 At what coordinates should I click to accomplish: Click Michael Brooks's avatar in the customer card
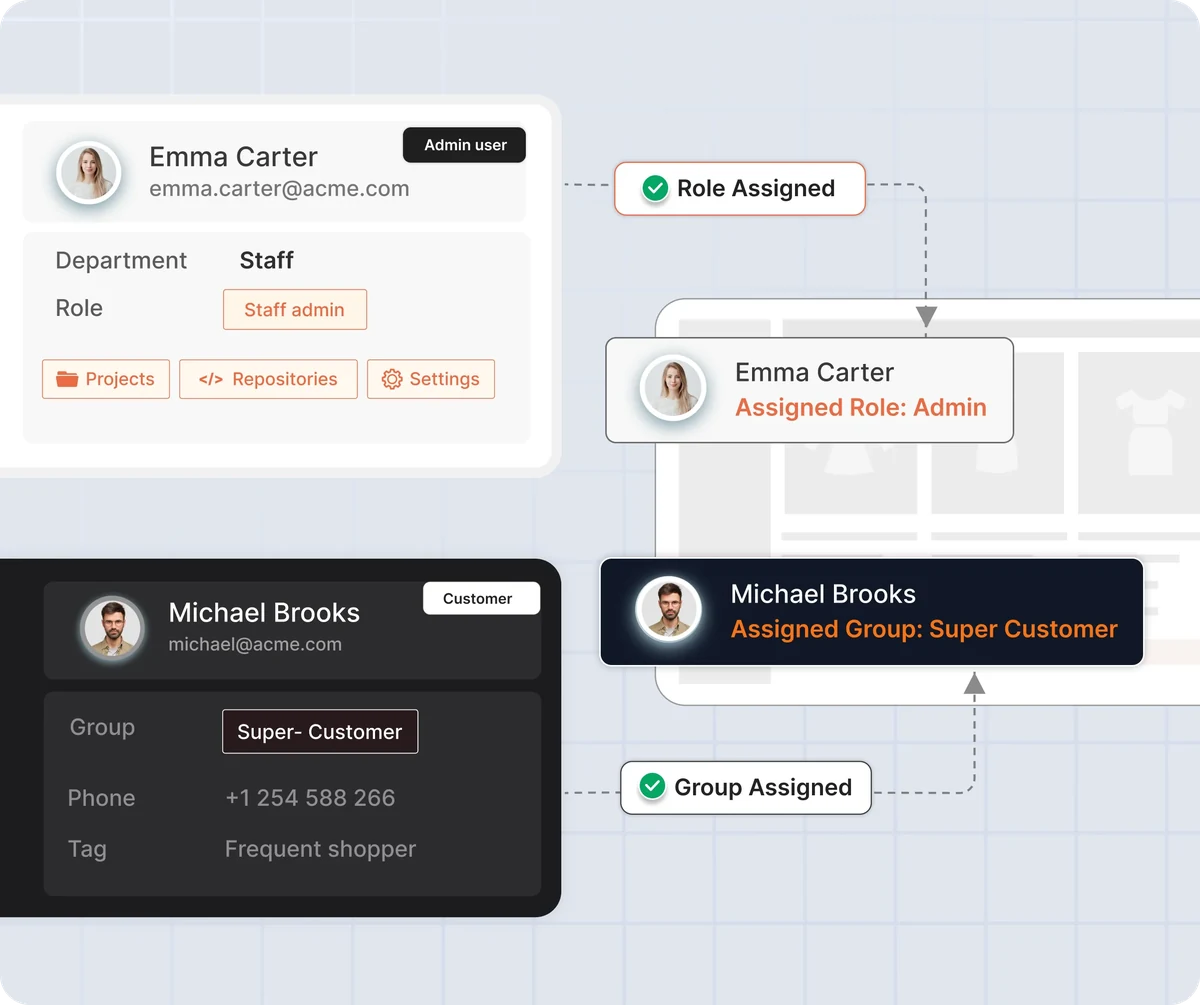click(x=112, y=629)
